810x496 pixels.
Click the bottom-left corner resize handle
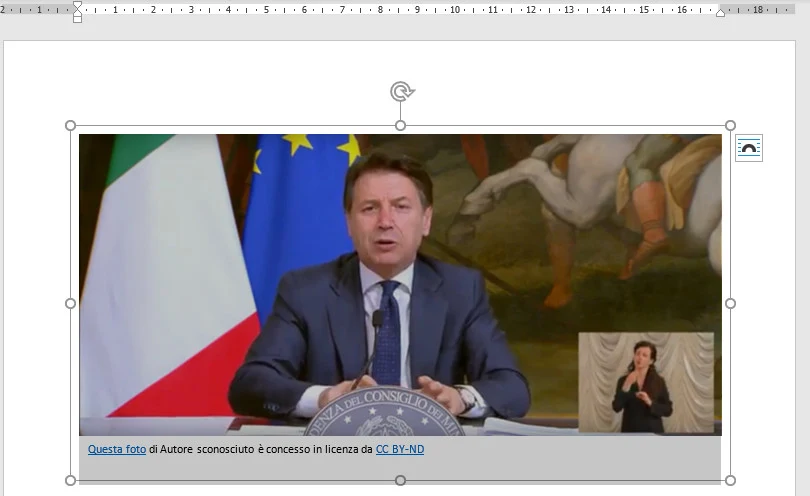click(70, 480)
